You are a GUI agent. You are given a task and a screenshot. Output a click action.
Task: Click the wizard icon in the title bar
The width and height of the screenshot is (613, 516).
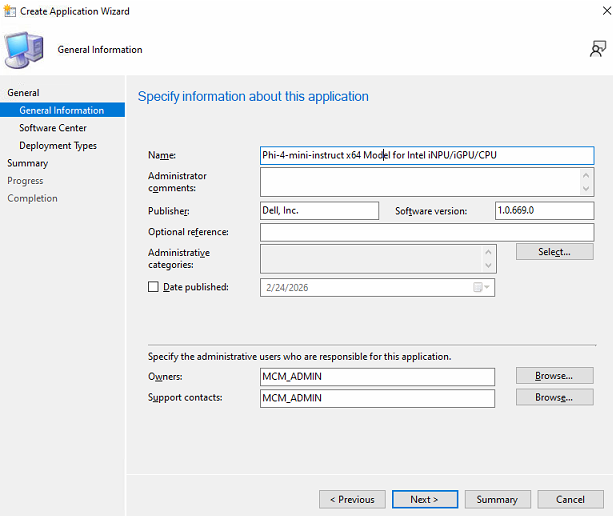pyautogui.click(x=9, y=11)
